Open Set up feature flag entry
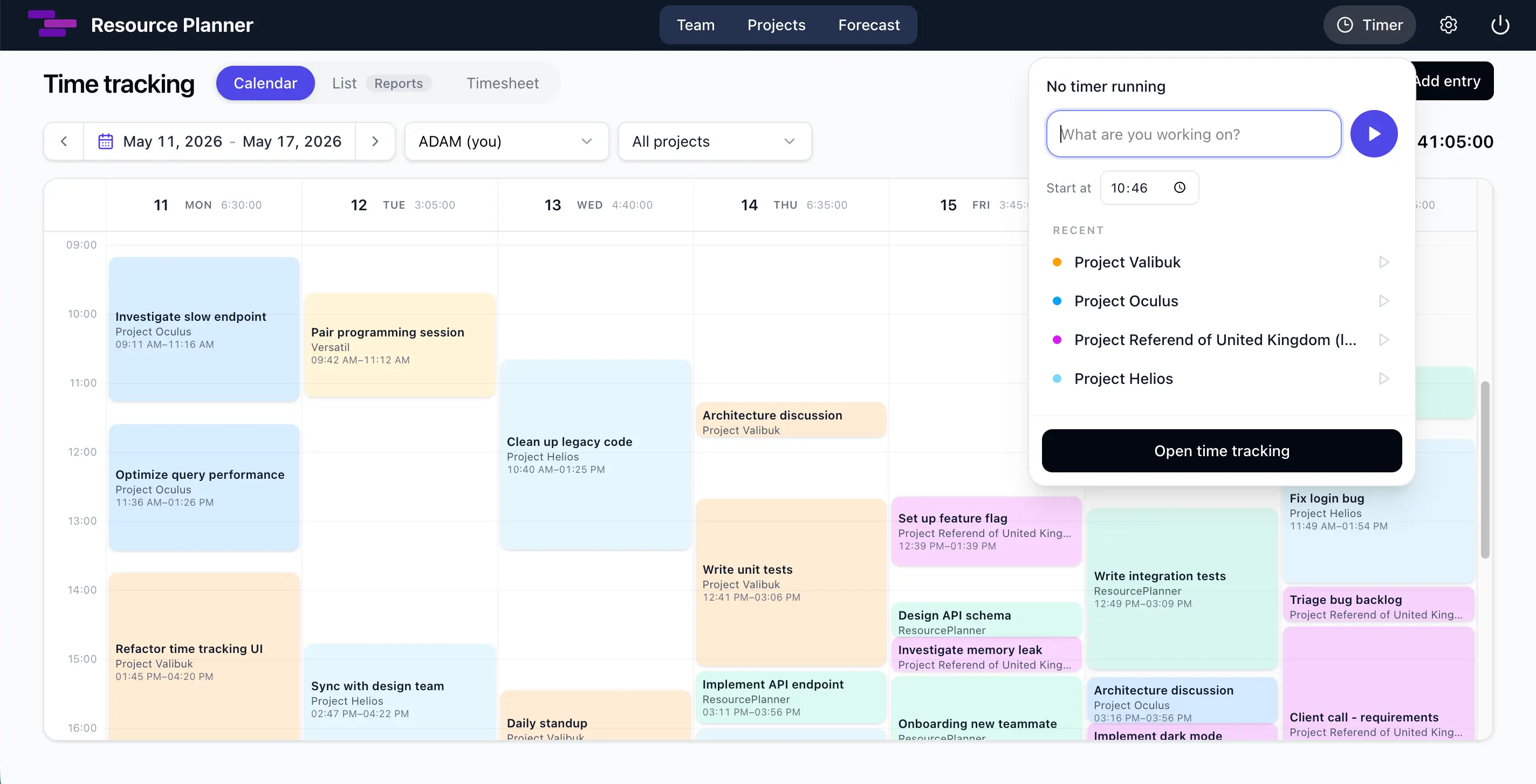 pos(986,531)
